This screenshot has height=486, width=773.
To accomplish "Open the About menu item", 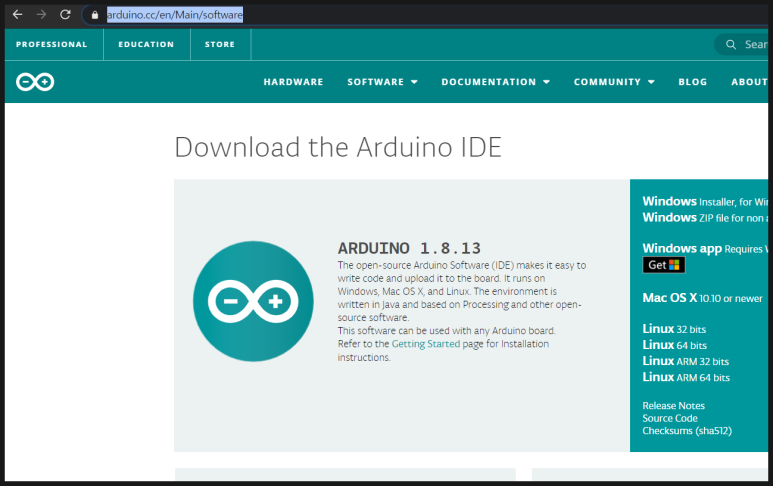I will click(x=749, y=82).
